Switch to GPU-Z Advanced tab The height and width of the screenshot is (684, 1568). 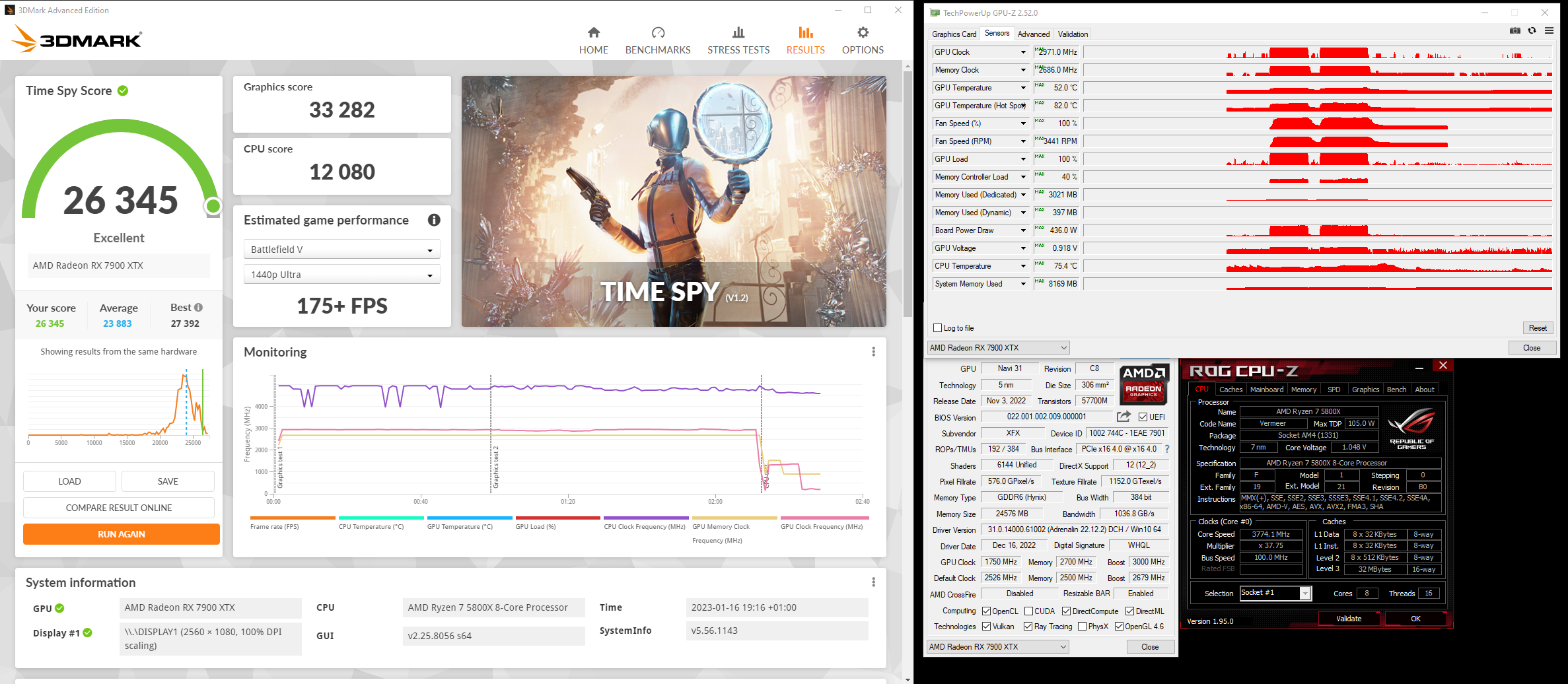coord(1033,34)
